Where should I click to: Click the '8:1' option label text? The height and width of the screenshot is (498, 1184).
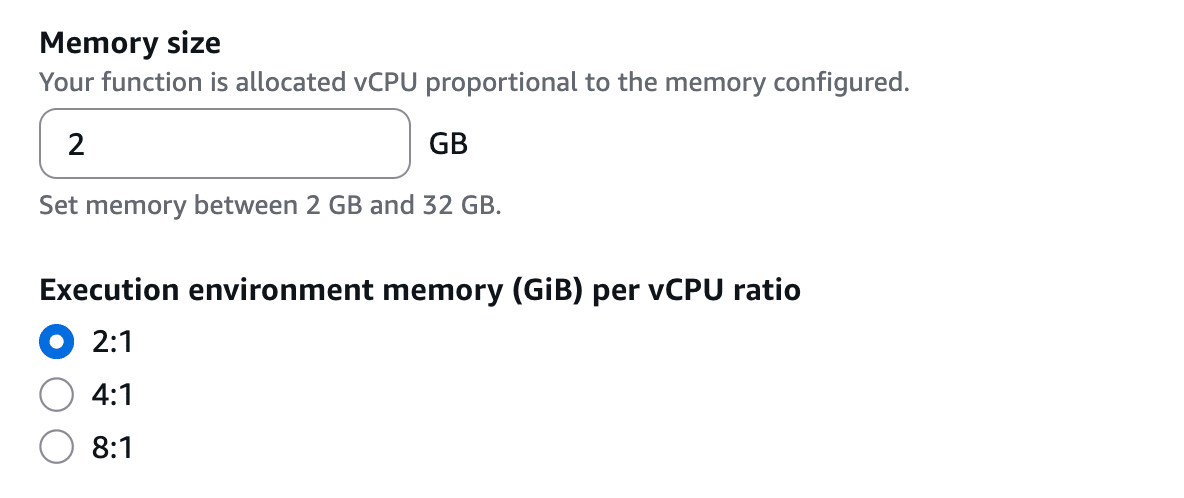112,447
